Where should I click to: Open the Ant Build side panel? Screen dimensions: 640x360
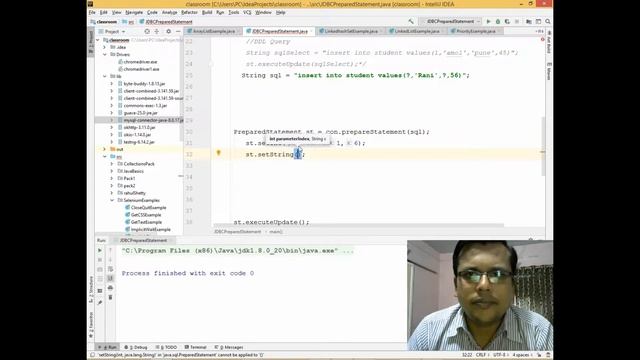[549, 42]
